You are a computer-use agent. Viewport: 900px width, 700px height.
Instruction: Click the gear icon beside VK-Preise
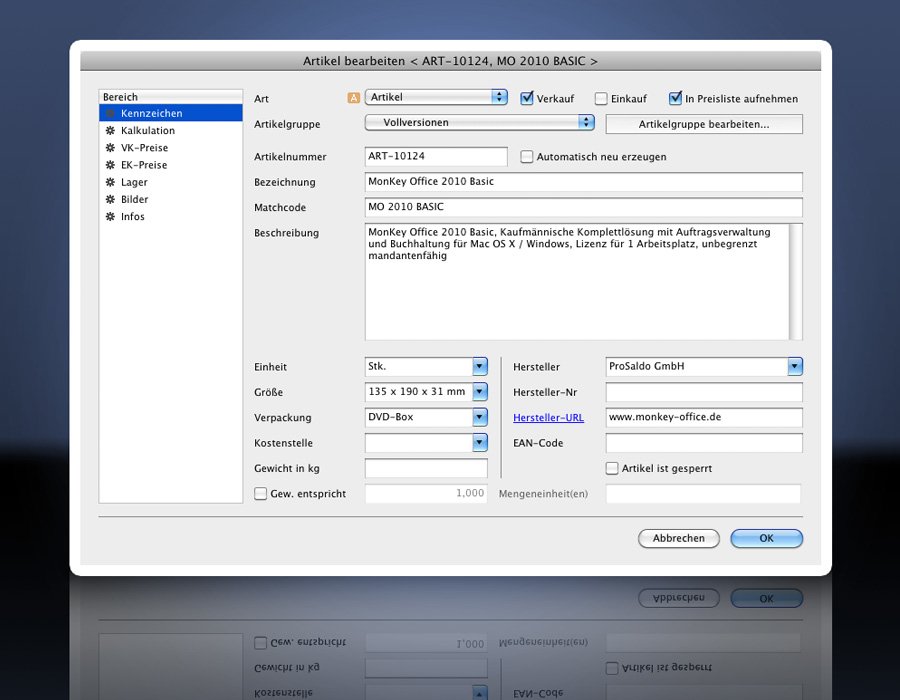coord(110,147)
